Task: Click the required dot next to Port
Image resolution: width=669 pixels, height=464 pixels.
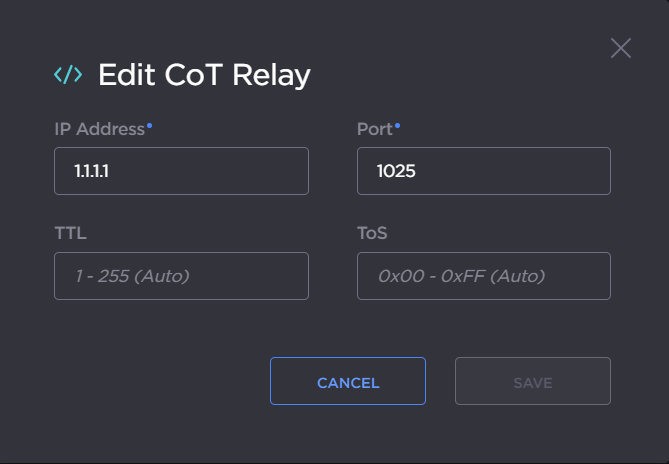Action: coord(397,126)
